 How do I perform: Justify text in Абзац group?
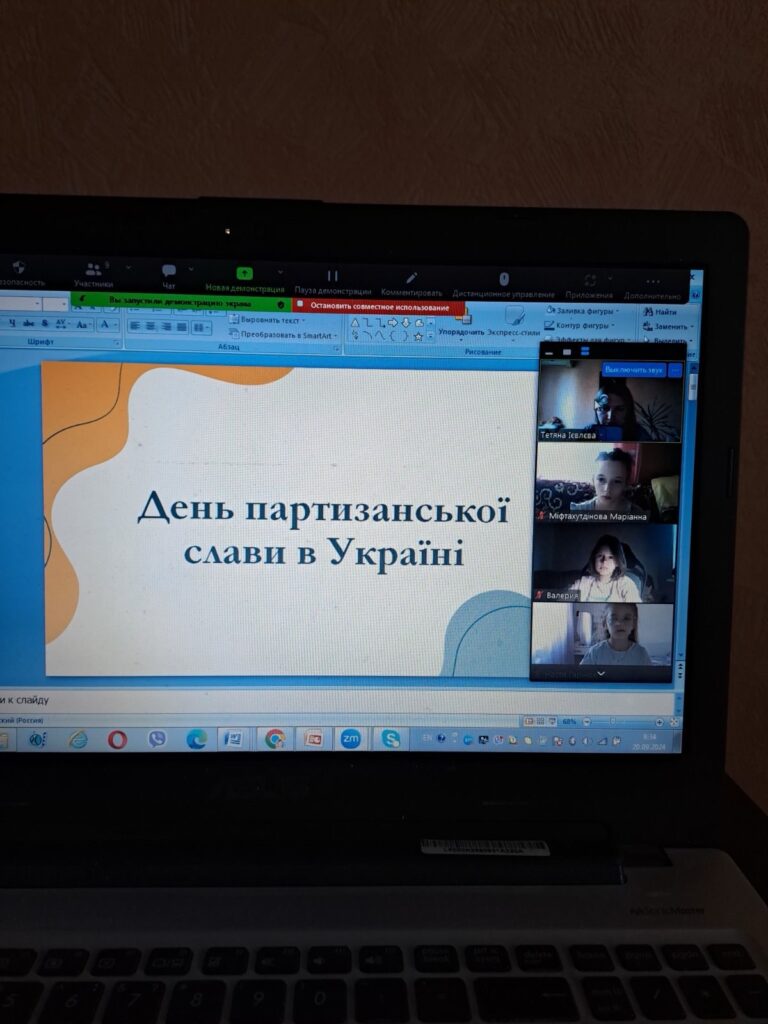point(182,327)
